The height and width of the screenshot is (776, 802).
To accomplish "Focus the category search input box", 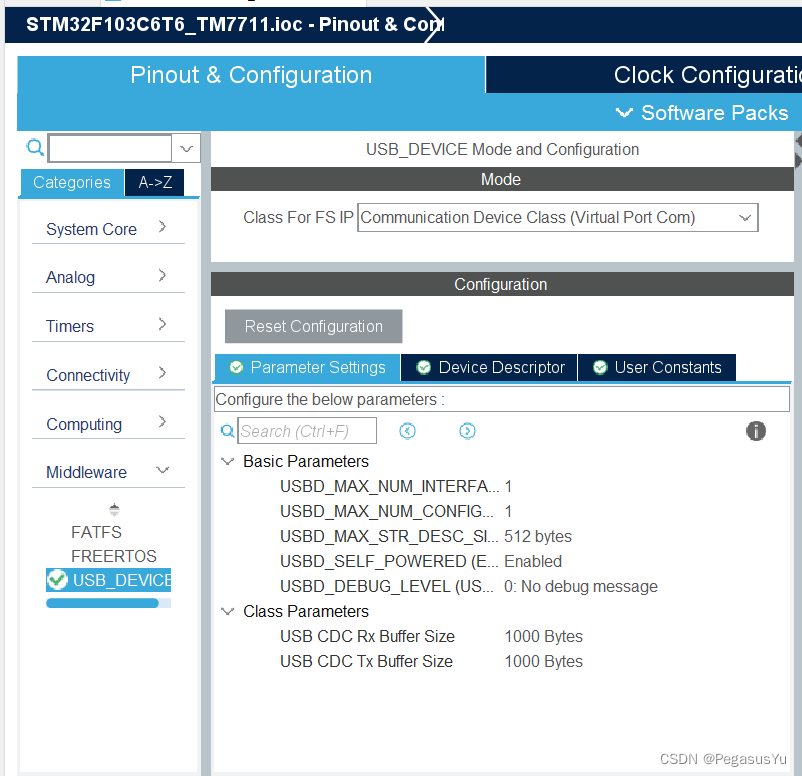I will click(x=110, y=148).
